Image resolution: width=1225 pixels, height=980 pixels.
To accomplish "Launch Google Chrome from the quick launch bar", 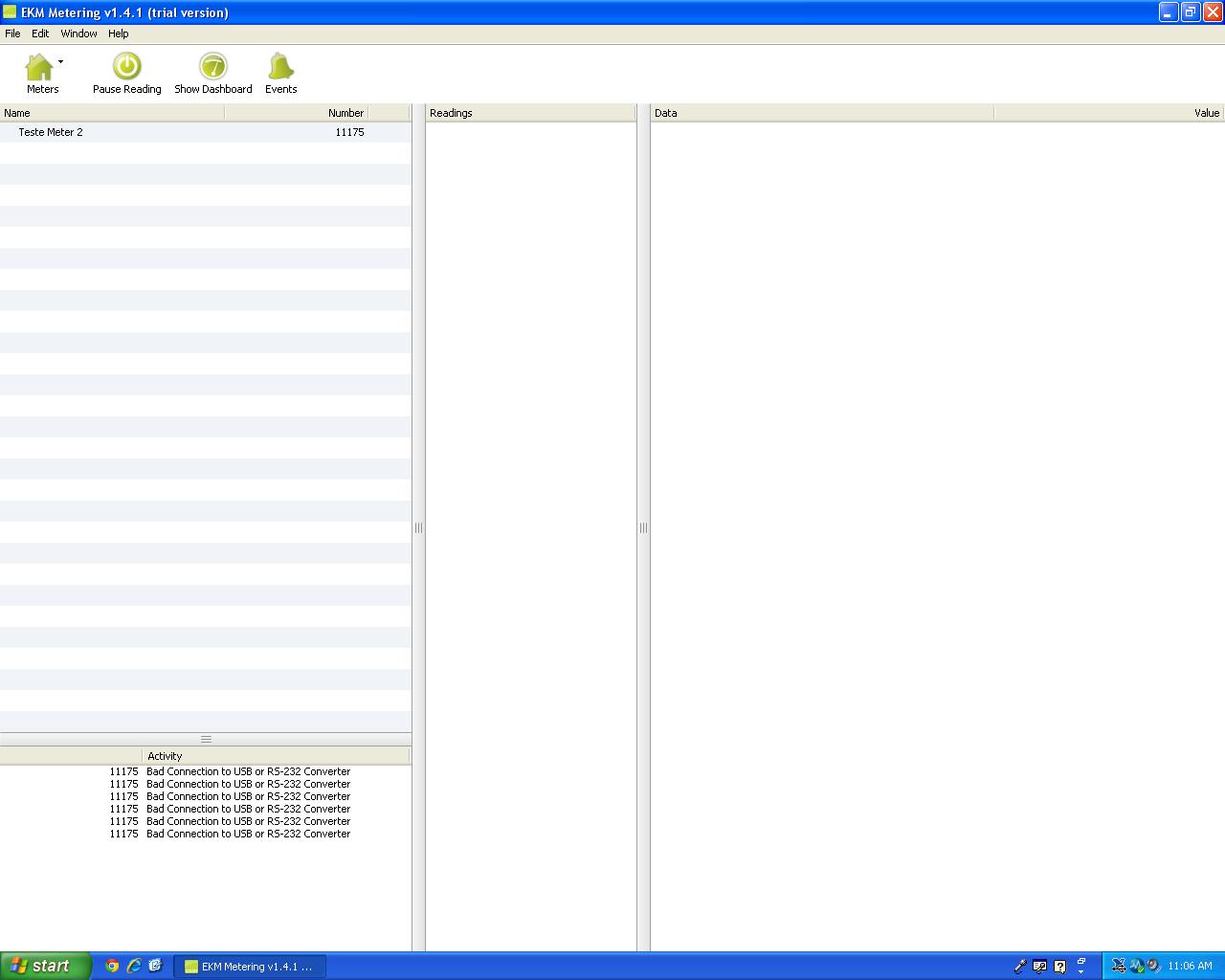I will click(x=112, y=966).
